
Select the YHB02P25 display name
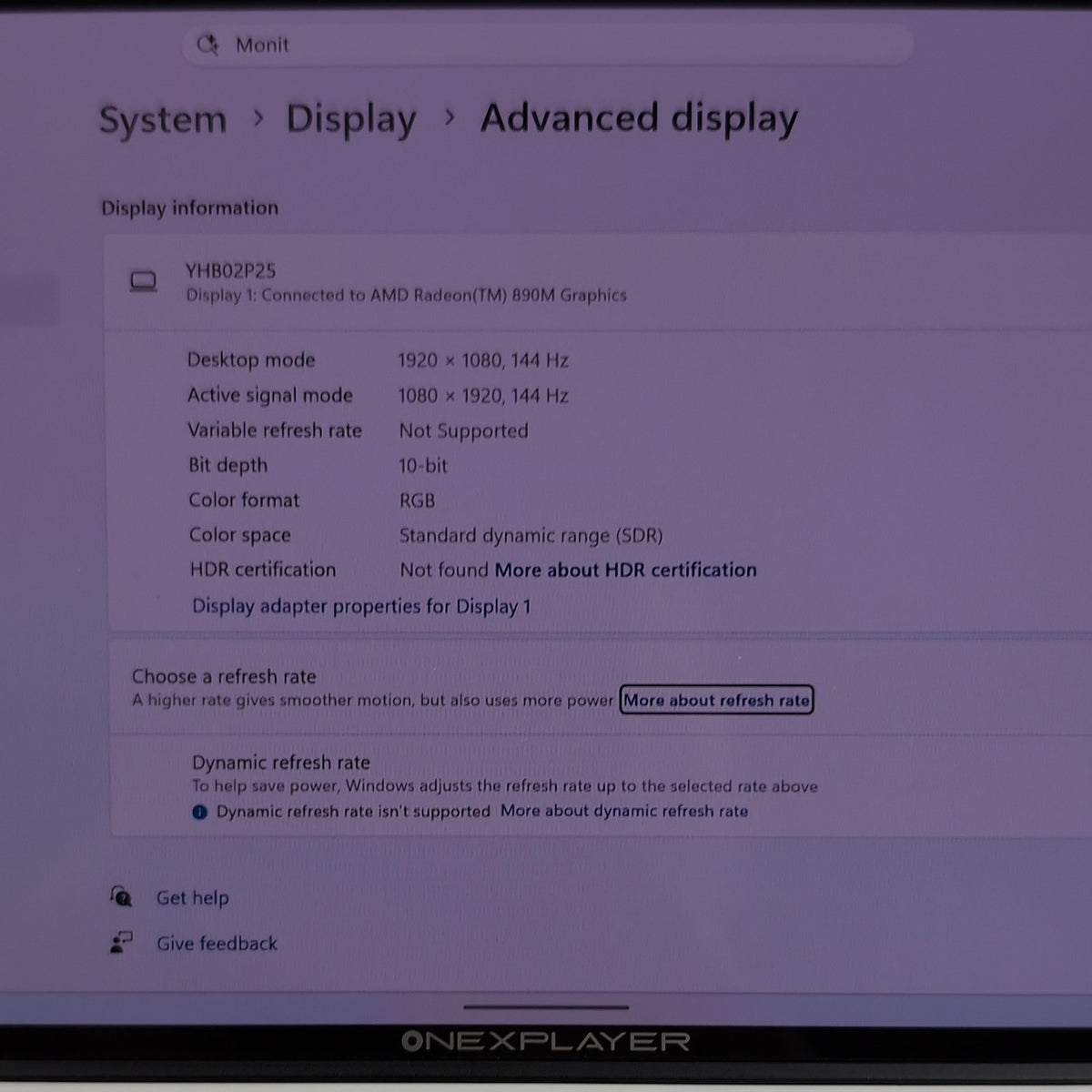click(x=231, y=270)
